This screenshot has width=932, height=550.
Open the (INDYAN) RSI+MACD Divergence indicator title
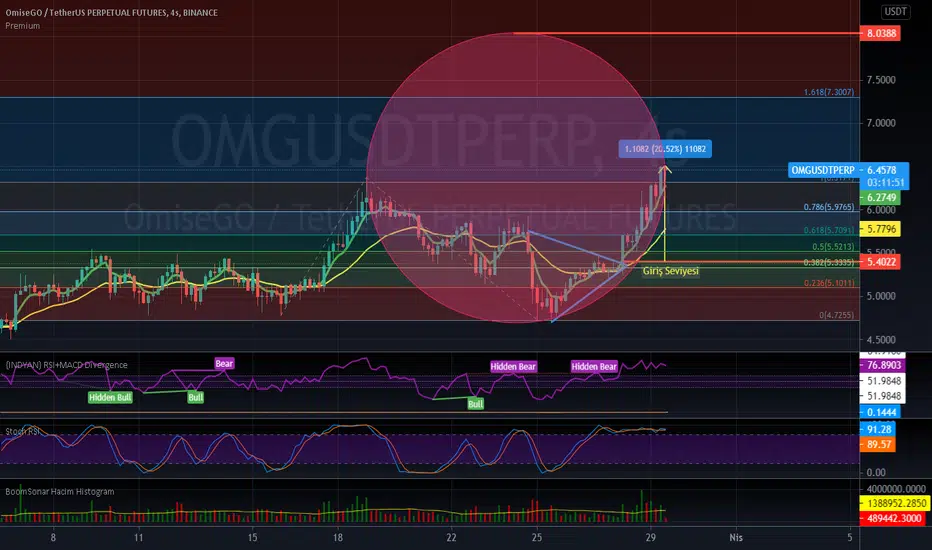coord(66,365)
